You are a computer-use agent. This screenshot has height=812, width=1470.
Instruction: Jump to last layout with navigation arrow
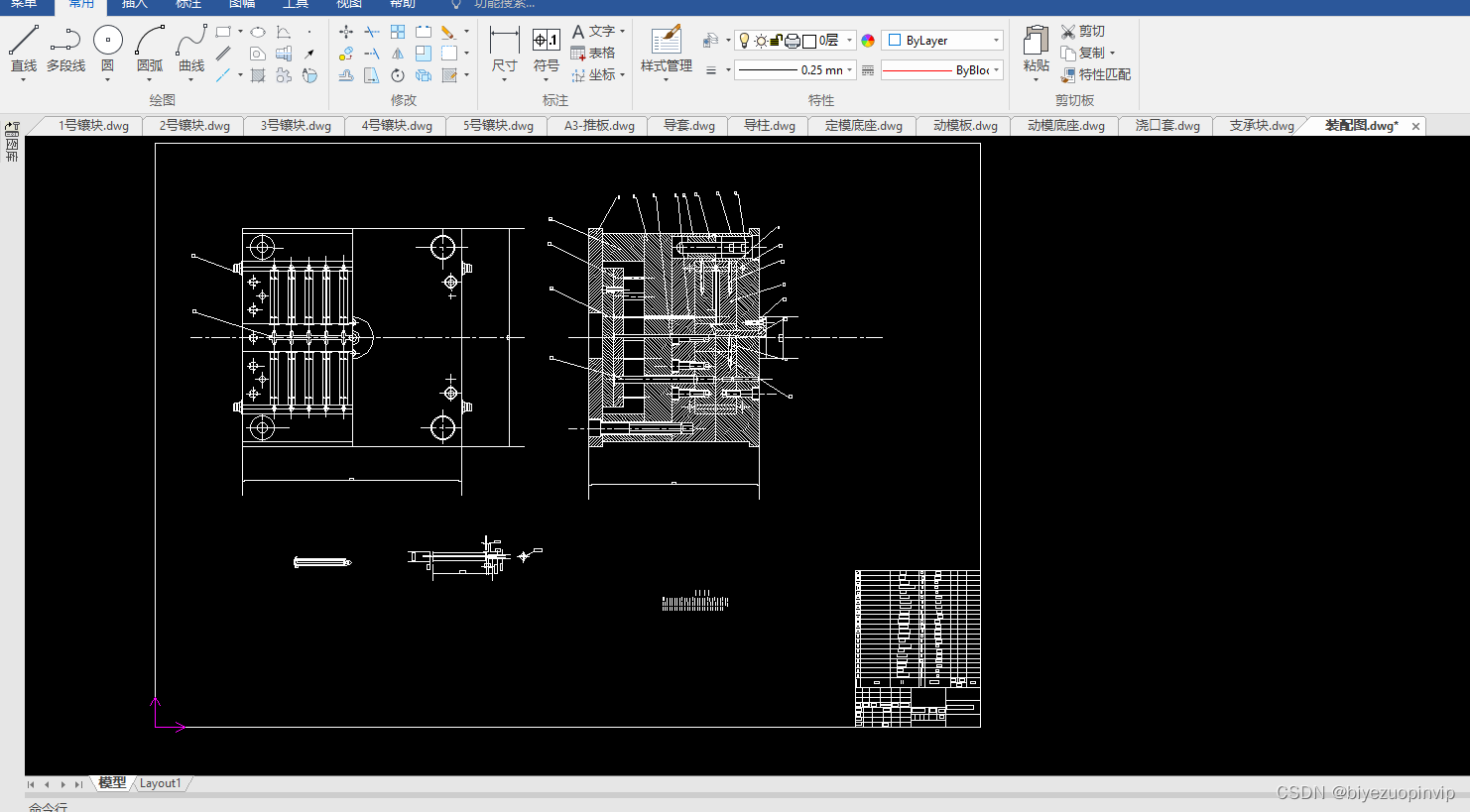pos(78,784)
